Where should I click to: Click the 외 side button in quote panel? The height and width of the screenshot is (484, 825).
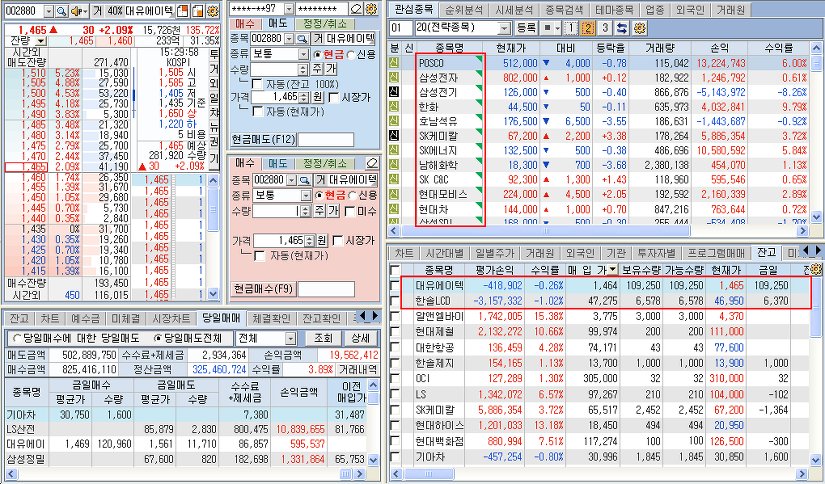point(214,84)
